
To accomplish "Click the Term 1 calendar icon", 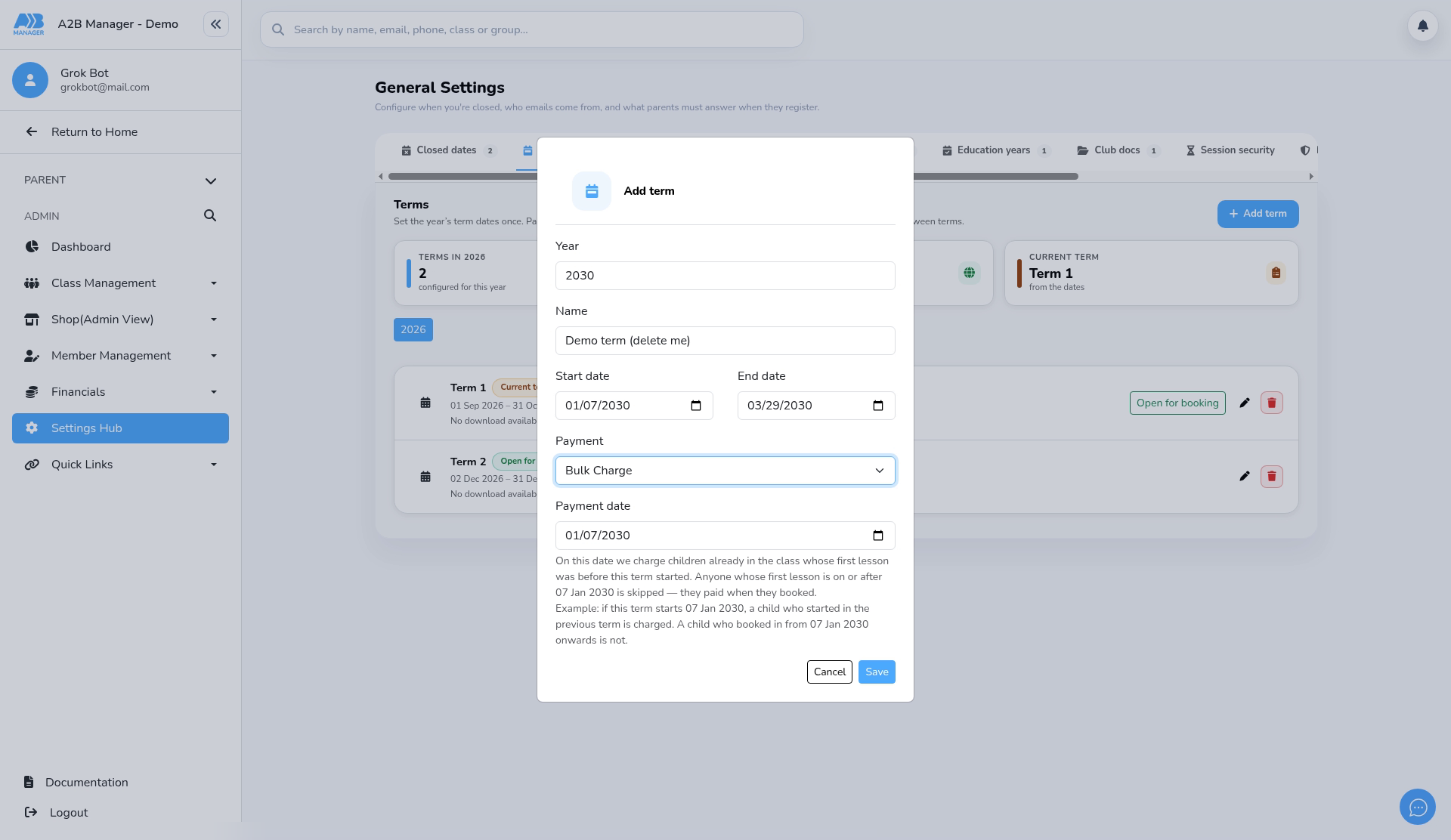I will pos(425,403).
